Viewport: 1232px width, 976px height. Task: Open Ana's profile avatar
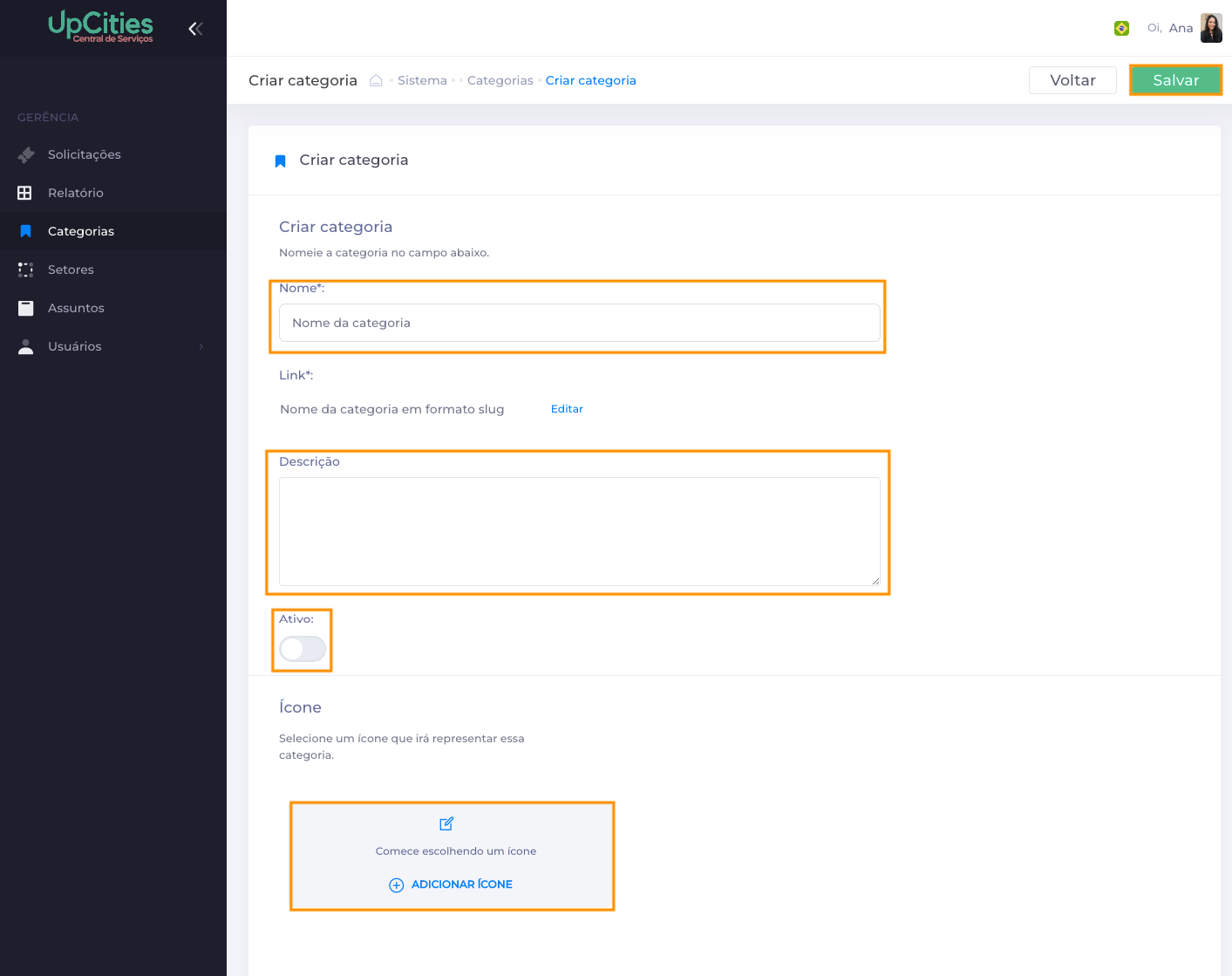tap(1211, 28)
